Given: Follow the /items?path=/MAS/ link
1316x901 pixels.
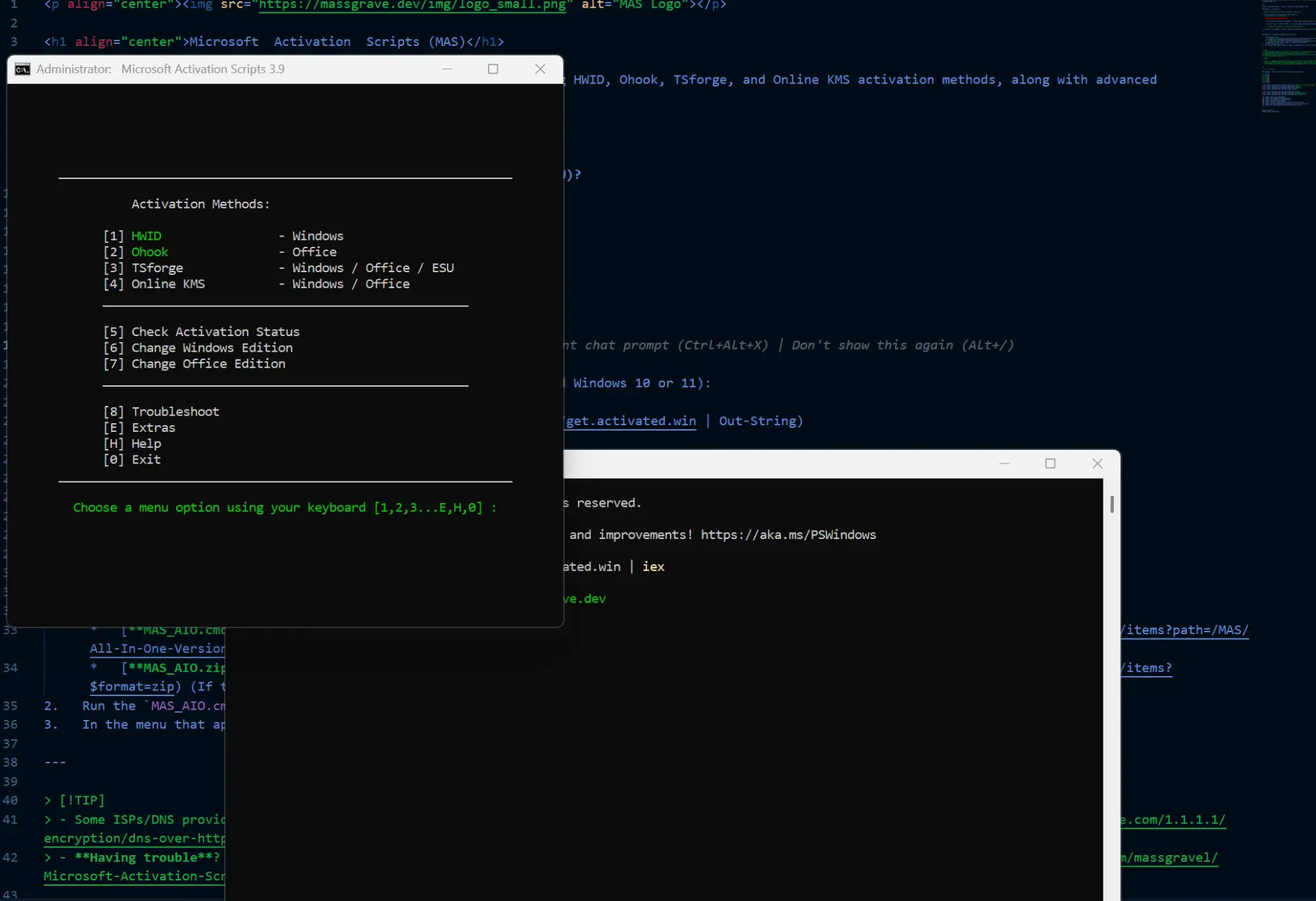Looking at the screenshot, I should tap(1185, 629).
